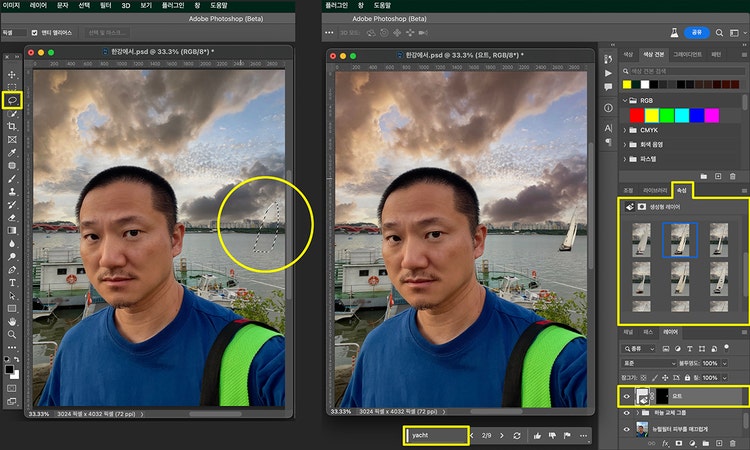Hide the 하늘 교체 그룹 layer group
Screen dimensions: 750x450
click(x=627, y=413)
